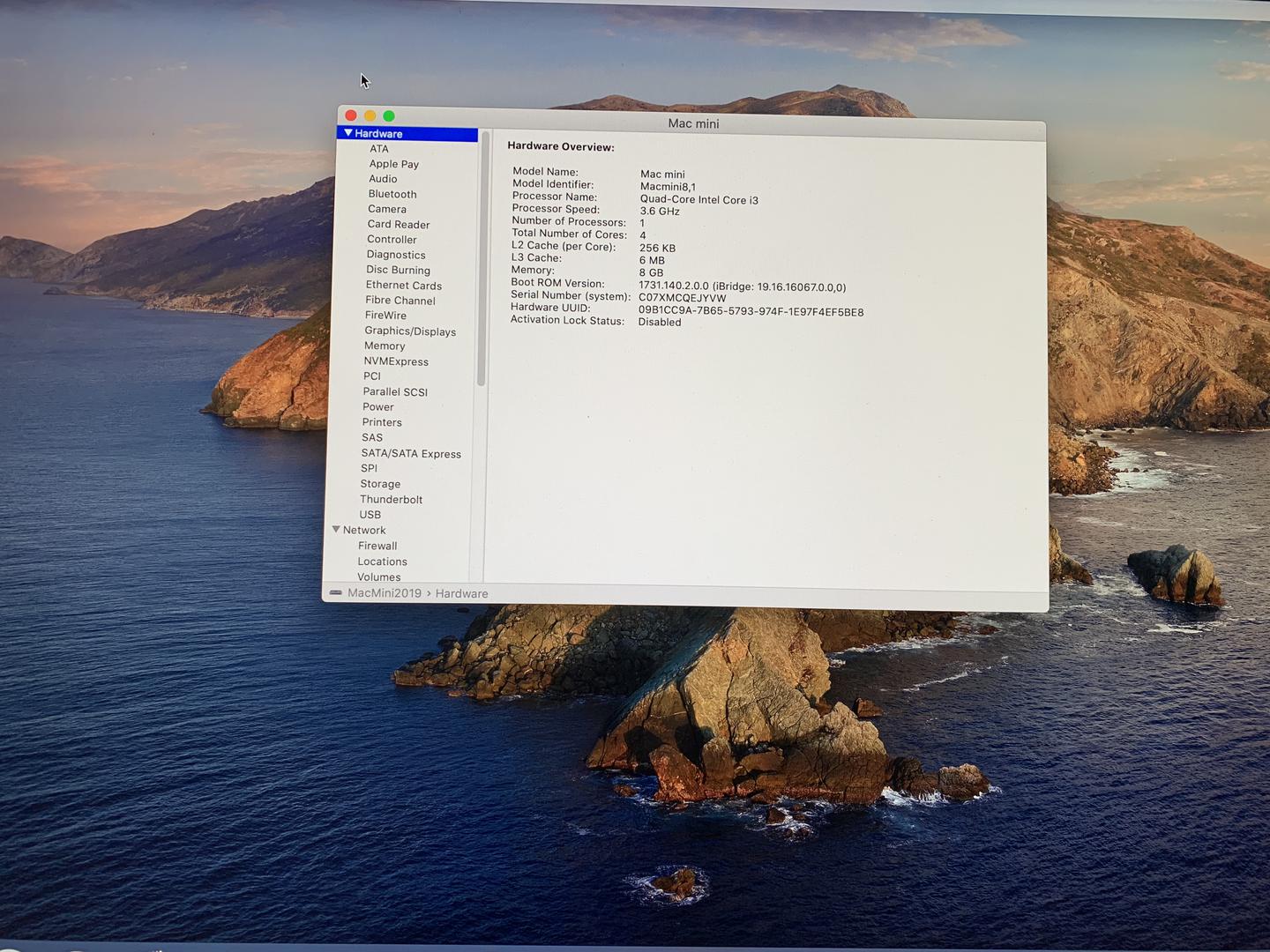This screenshot has width=1270, height=952.
Task: Select Printers in the sidebar
Action: tap(382, 422)
